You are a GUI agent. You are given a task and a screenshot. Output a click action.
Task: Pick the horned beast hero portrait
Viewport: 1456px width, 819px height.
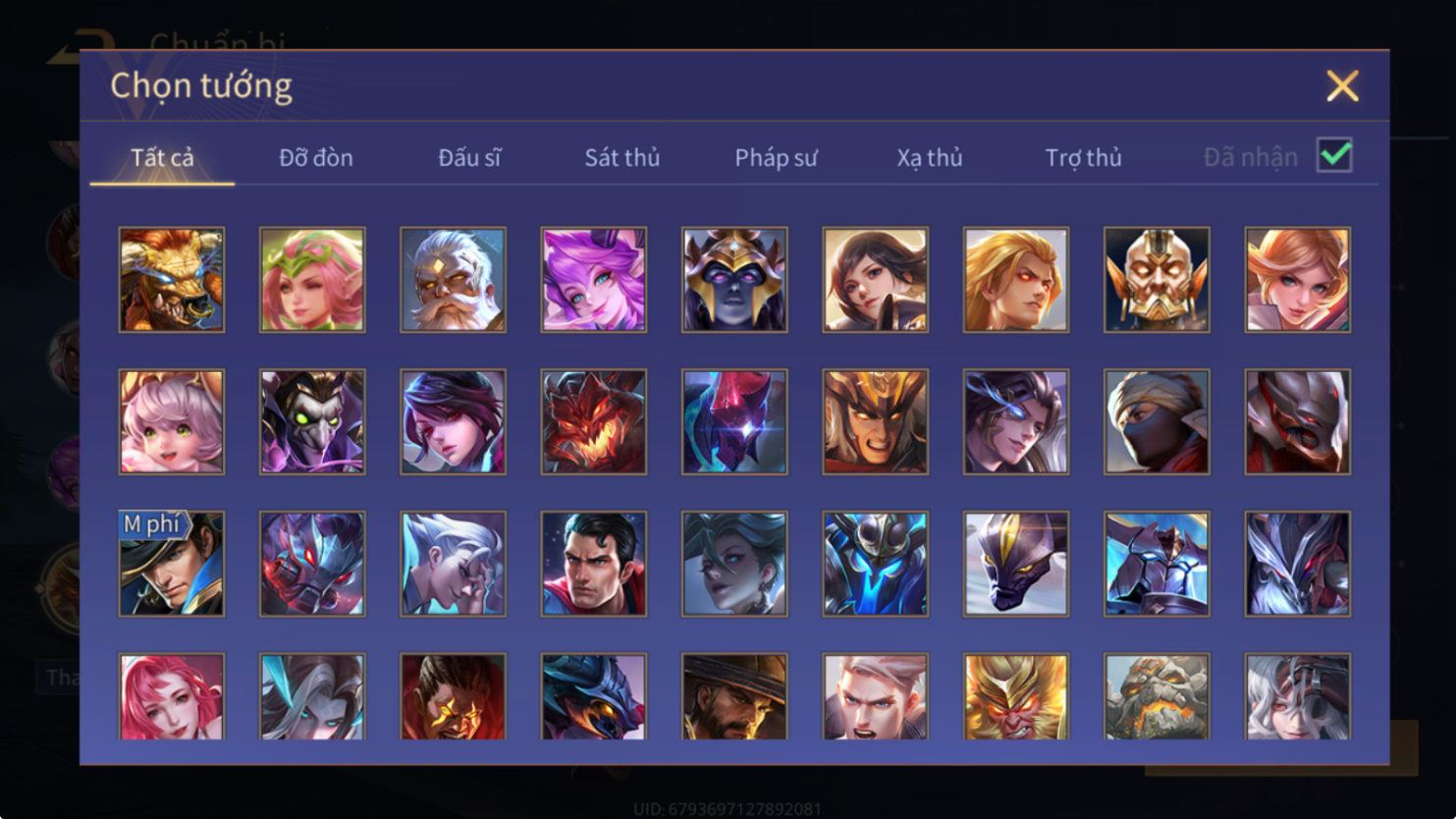pyautogui.click(x=172, y=280)
